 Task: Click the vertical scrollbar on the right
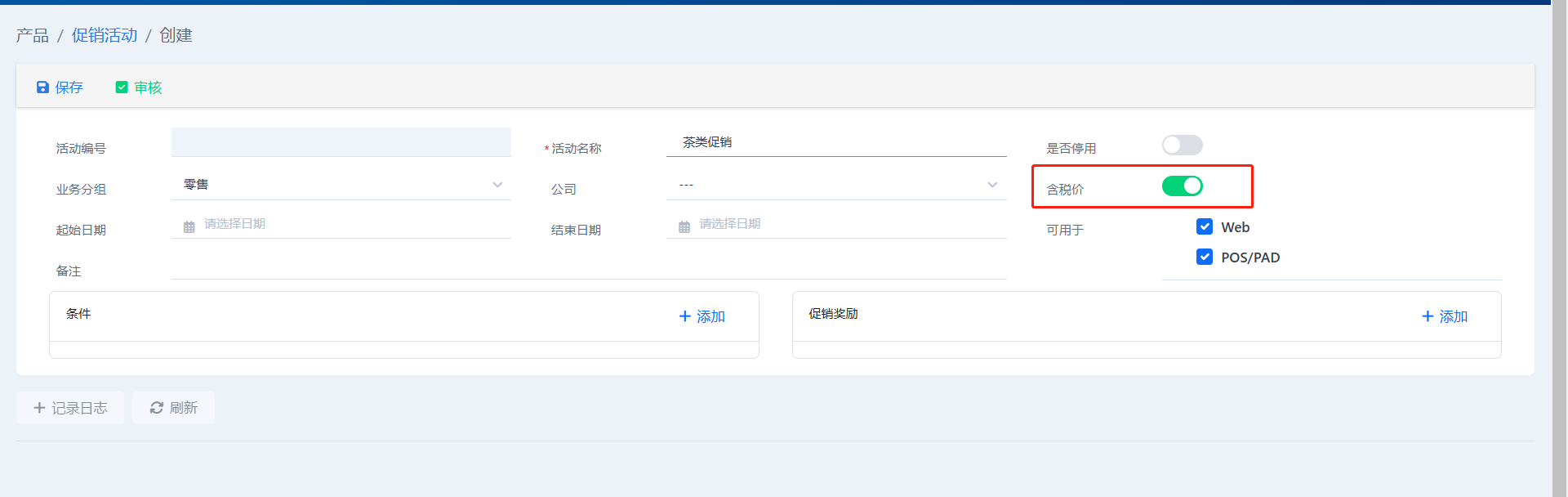[x=1560, y=248]
